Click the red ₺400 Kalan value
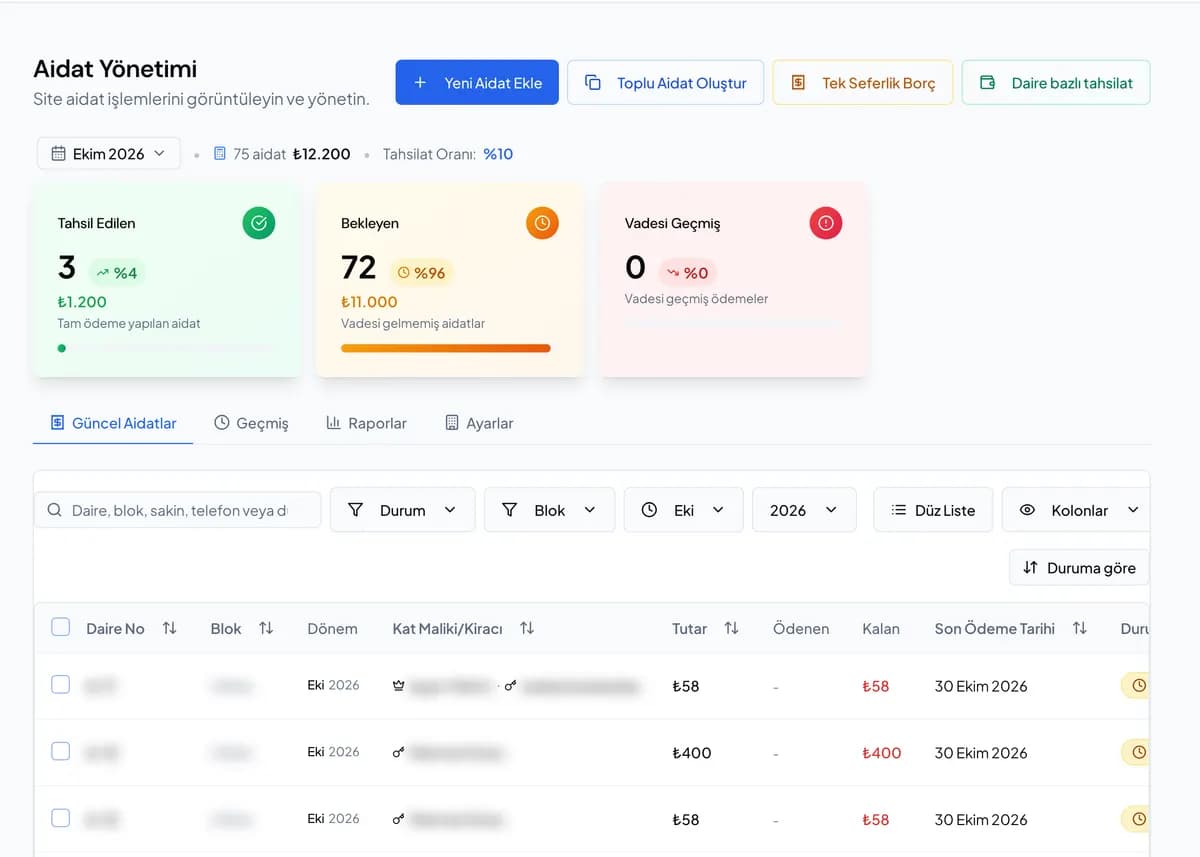 [881, 753]
